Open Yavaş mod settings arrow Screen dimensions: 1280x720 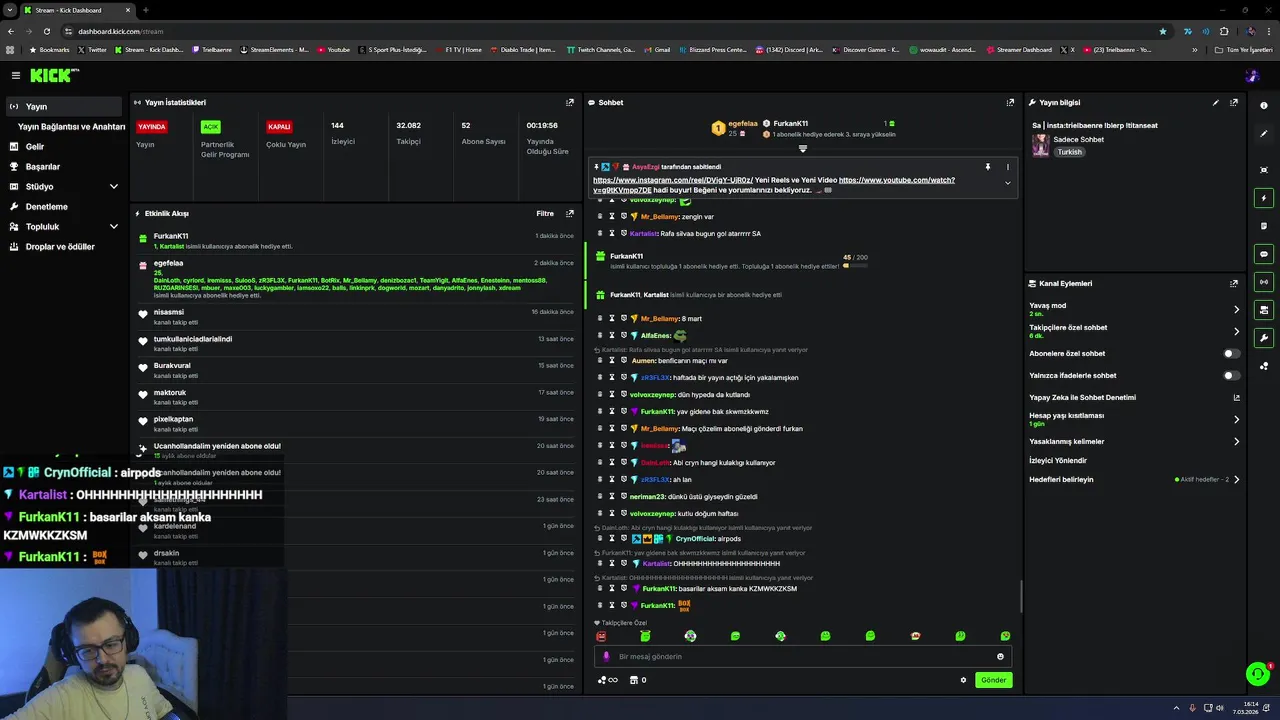tap(1236, 309)
